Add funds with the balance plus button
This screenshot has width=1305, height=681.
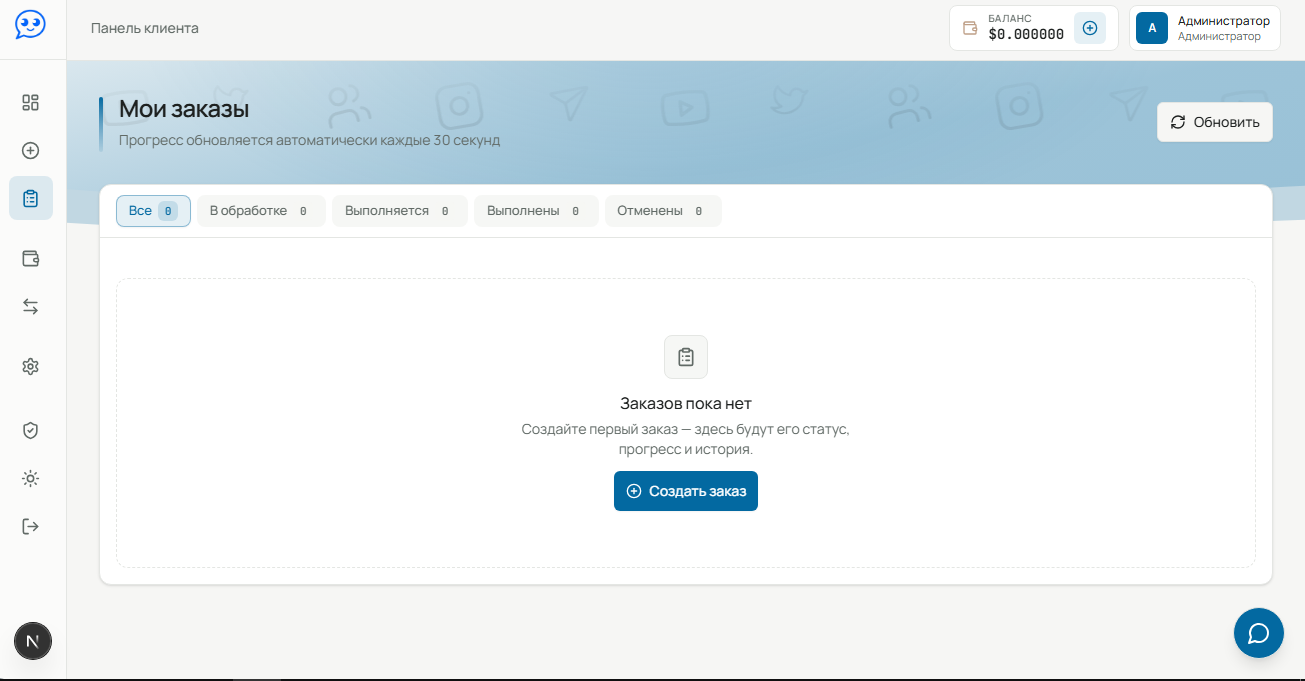pyautogui.click(x=1090, y=28)
